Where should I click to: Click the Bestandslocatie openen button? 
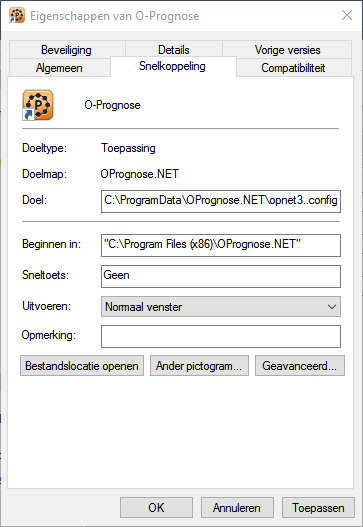pos(82,366)
